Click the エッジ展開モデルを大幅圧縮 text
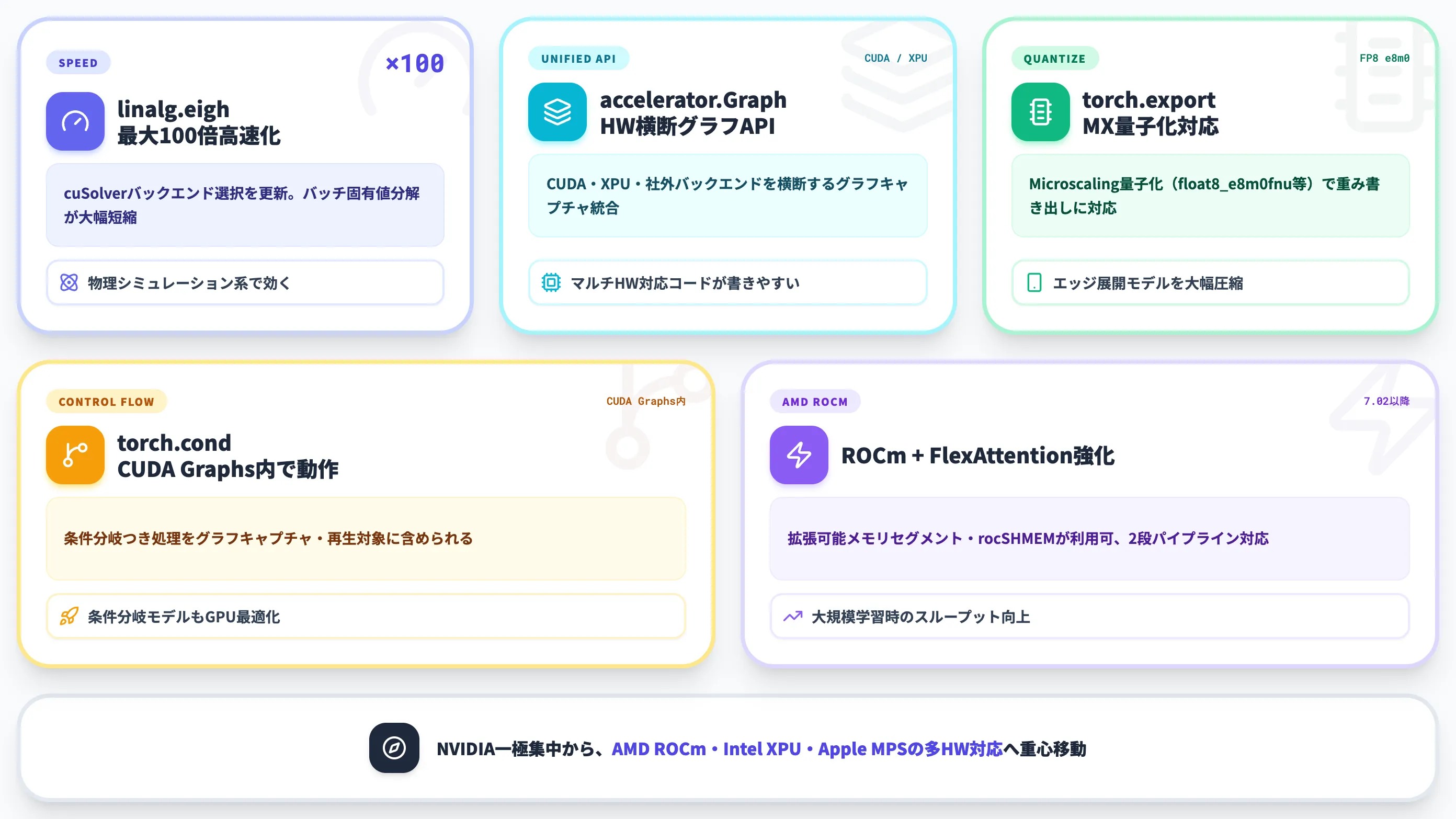Screen dimensions: 1456x819 pos(1148,283)
